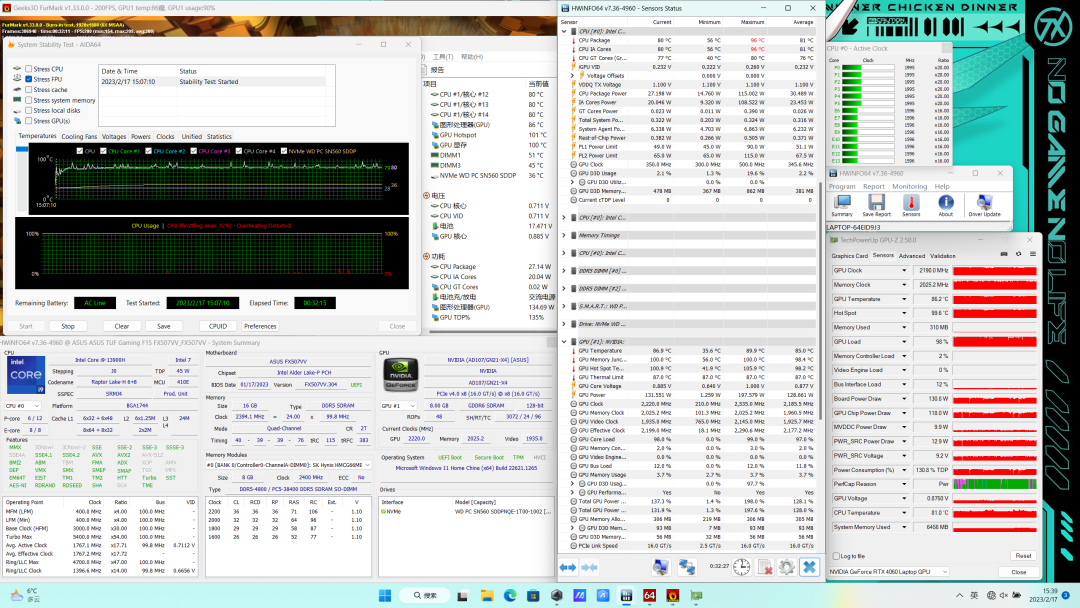The image size is (1080, 608).
Task: Click the Windows taskbar search box
Action: pyautogui.click(x=425, y=595)
